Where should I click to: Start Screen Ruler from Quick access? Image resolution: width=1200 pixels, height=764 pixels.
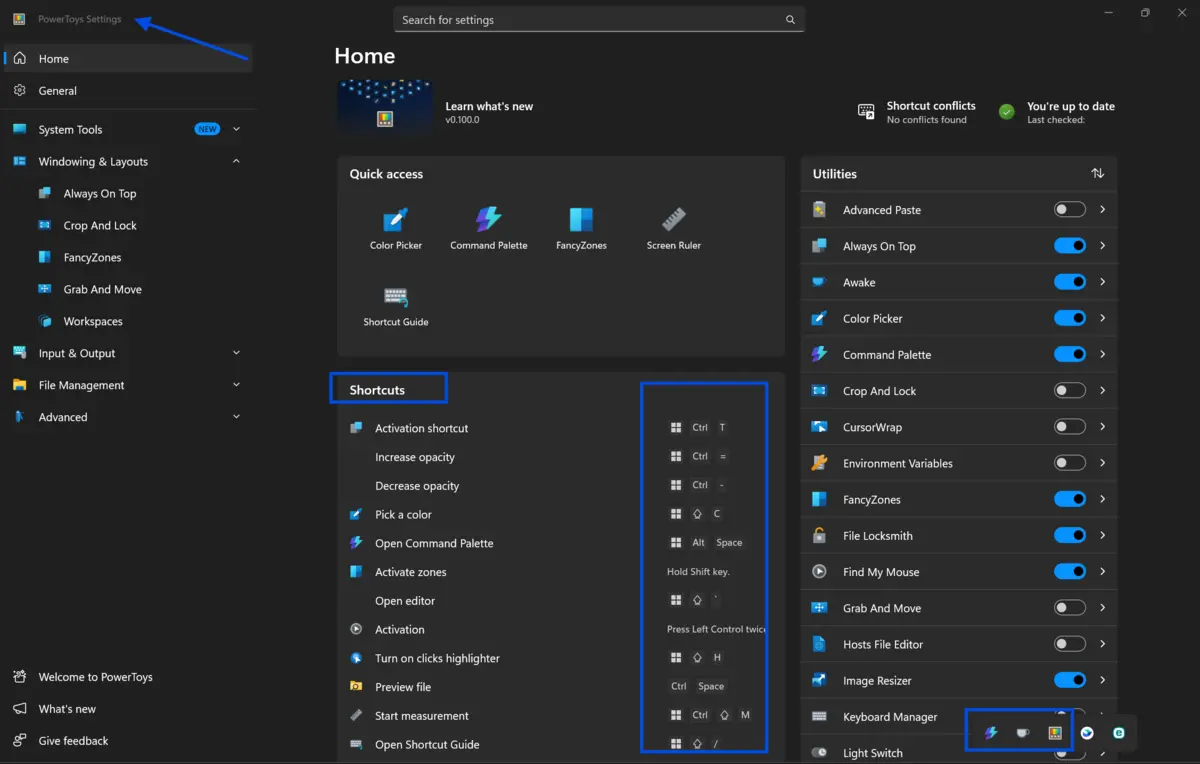(674, 228)
